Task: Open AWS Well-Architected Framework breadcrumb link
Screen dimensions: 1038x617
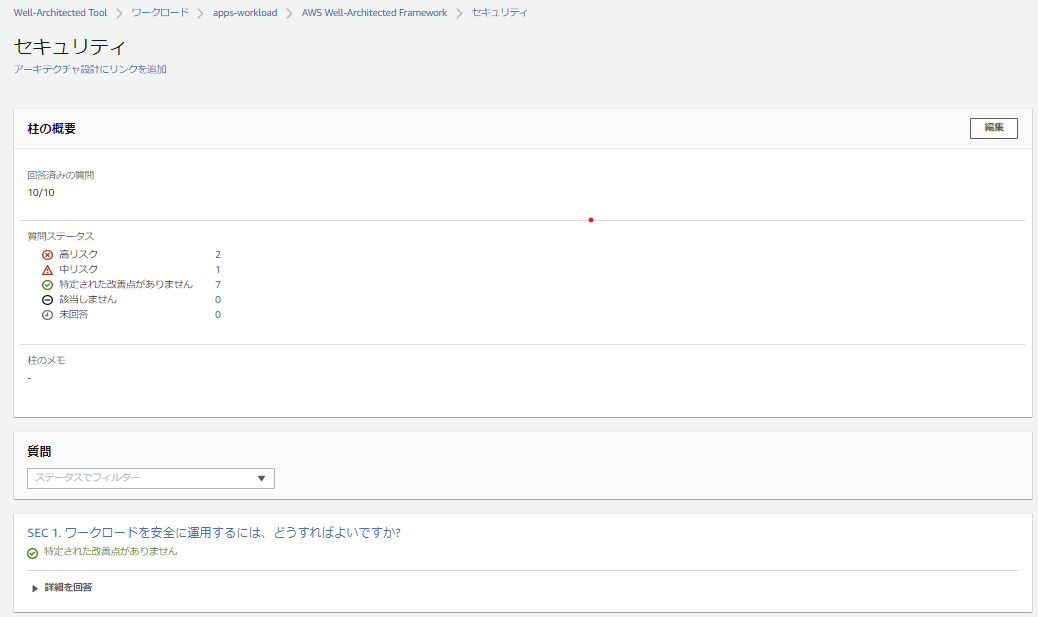Action: pyautogui.click(x=374, y=13)
